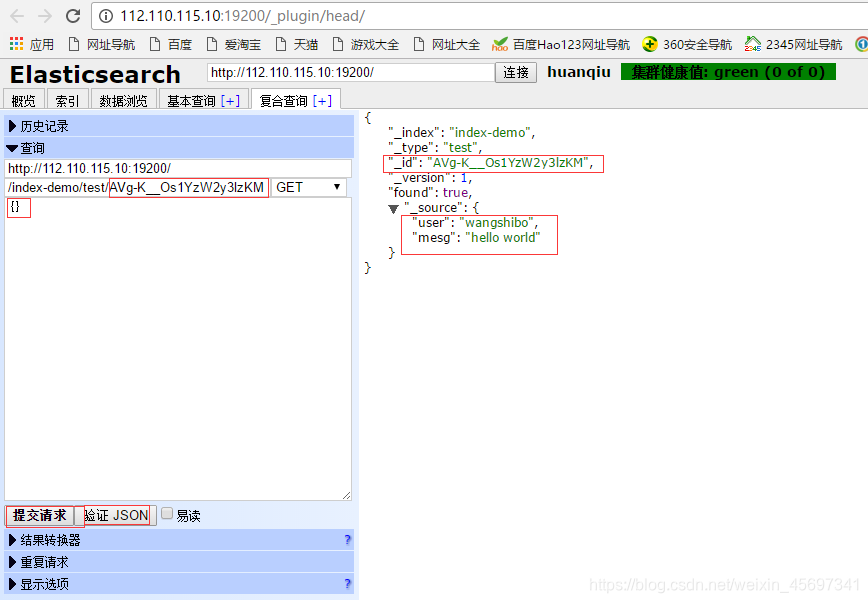Click the 提交请求 submit button

(x=40, y=516)
